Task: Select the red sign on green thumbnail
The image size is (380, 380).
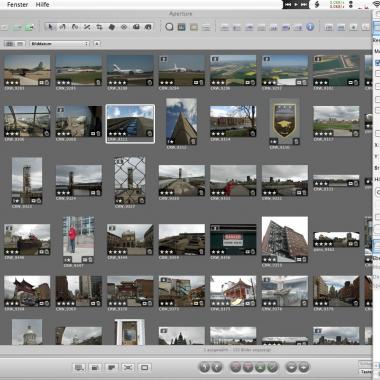Action: coord(233,239)
